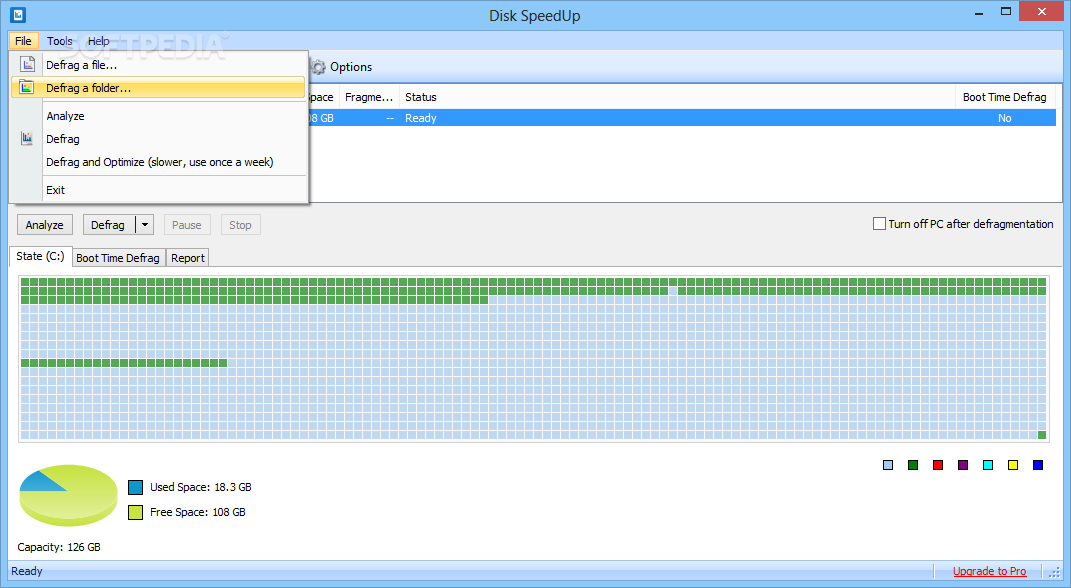Click the Used Space blue legend square
Image resolution: width=1071 pixels, height=588 pixels.
coord(135,487)
